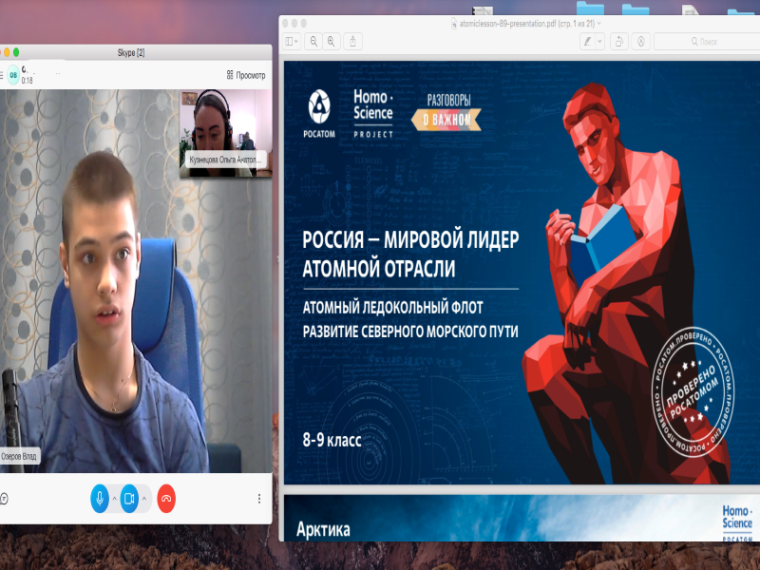Click the Поиск search field in Preview

click(x=707, y=42)
